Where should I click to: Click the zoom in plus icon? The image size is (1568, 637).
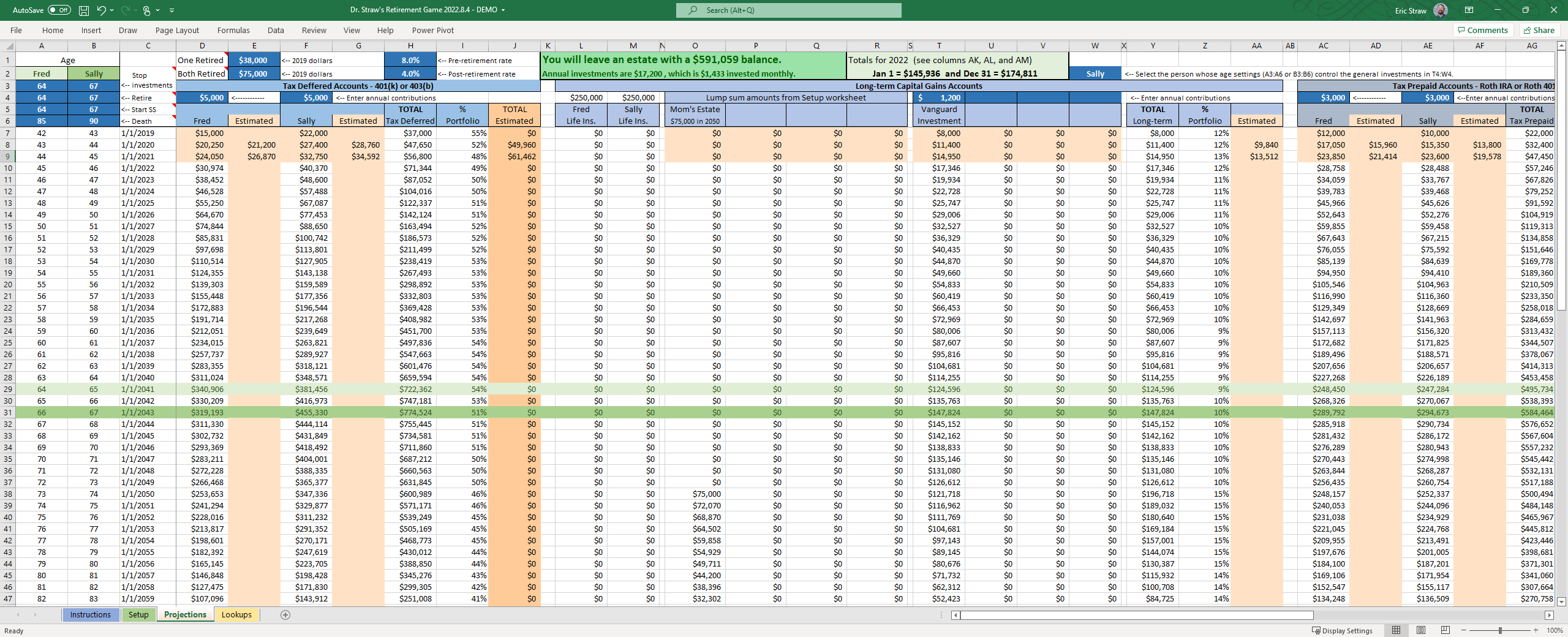click(x=1536, y=630)
